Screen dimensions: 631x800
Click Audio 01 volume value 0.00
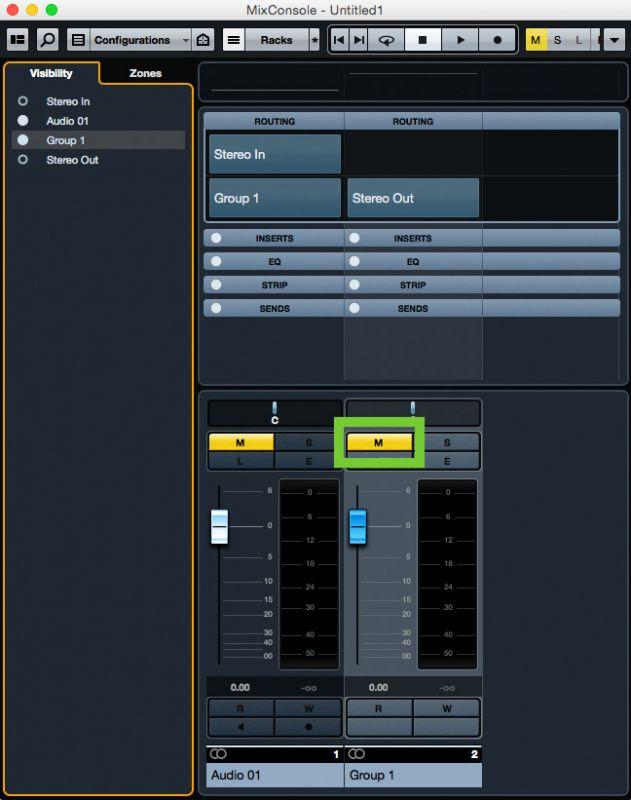240,687
